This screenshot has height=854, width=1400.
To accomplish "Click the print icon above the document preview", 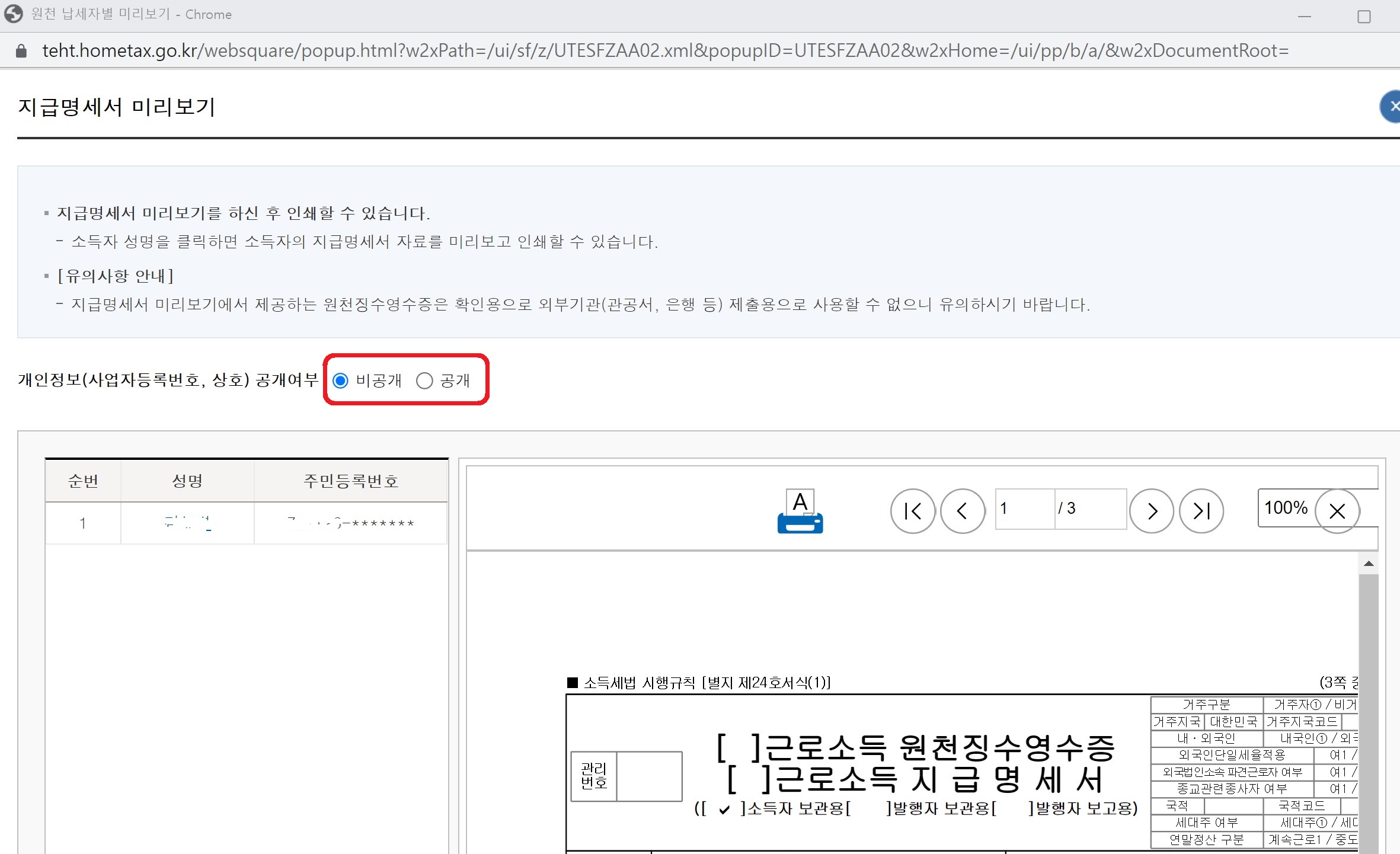I will coord(800,511).
